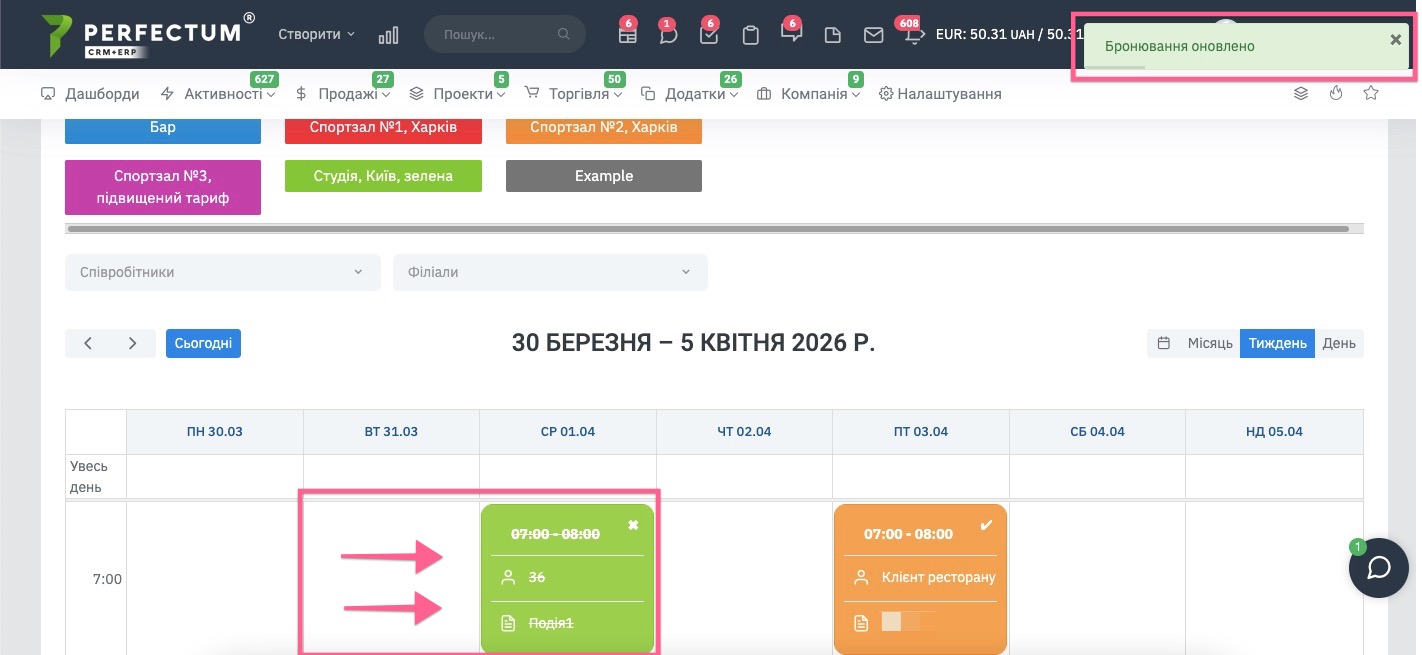Image resolution: width=1422 pixels, height=655 pixels.
Task: Open the statistics bar chart icon
Action: 388,35
